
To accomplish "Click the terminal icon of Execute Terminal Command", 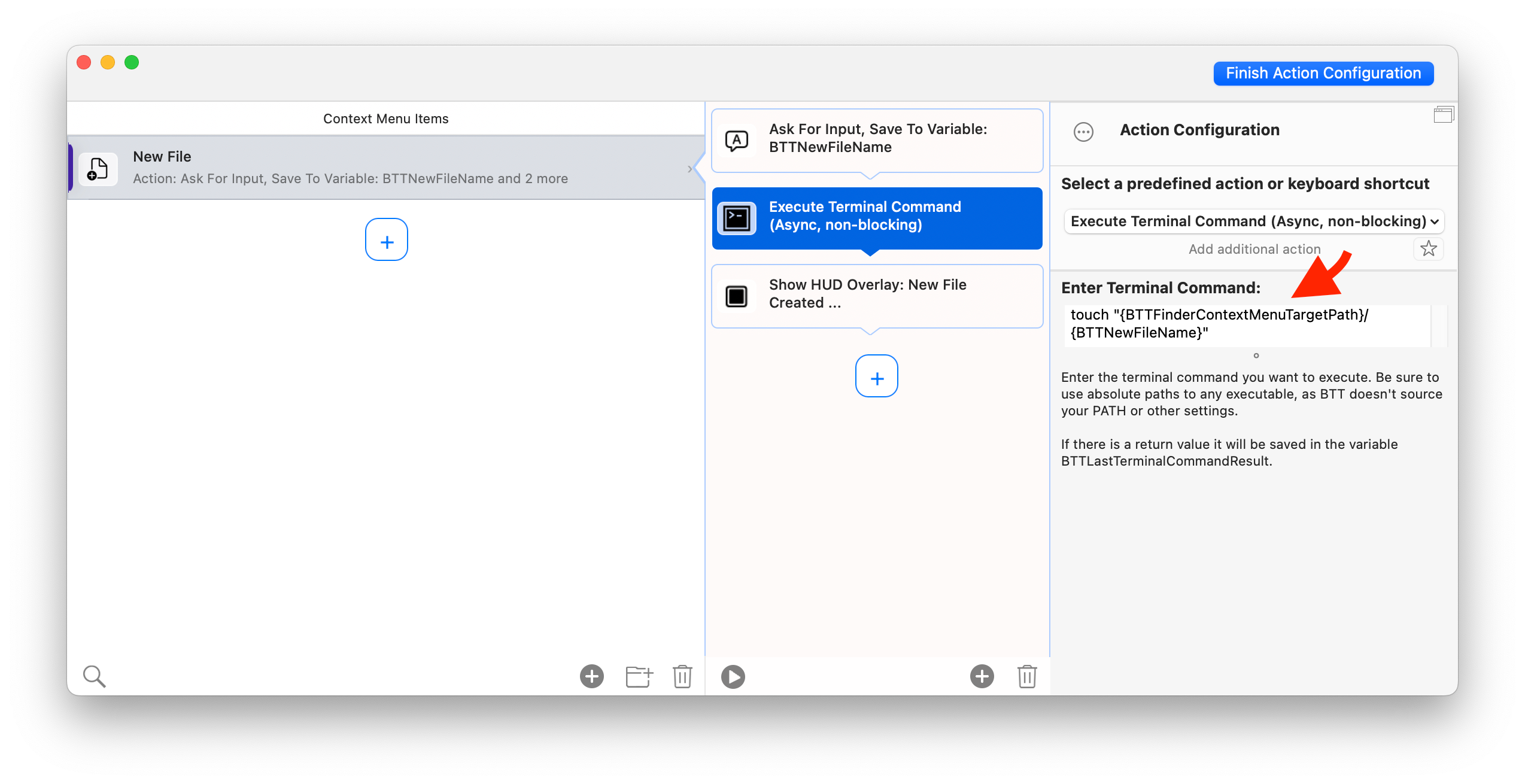I will [737, 218].
